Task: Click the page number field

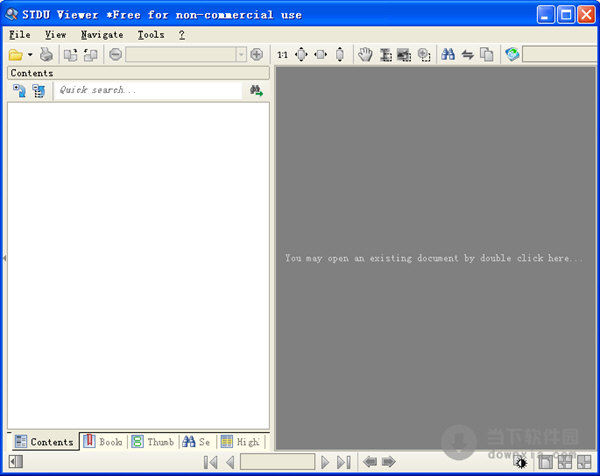Action: click(x=277, y=462)
